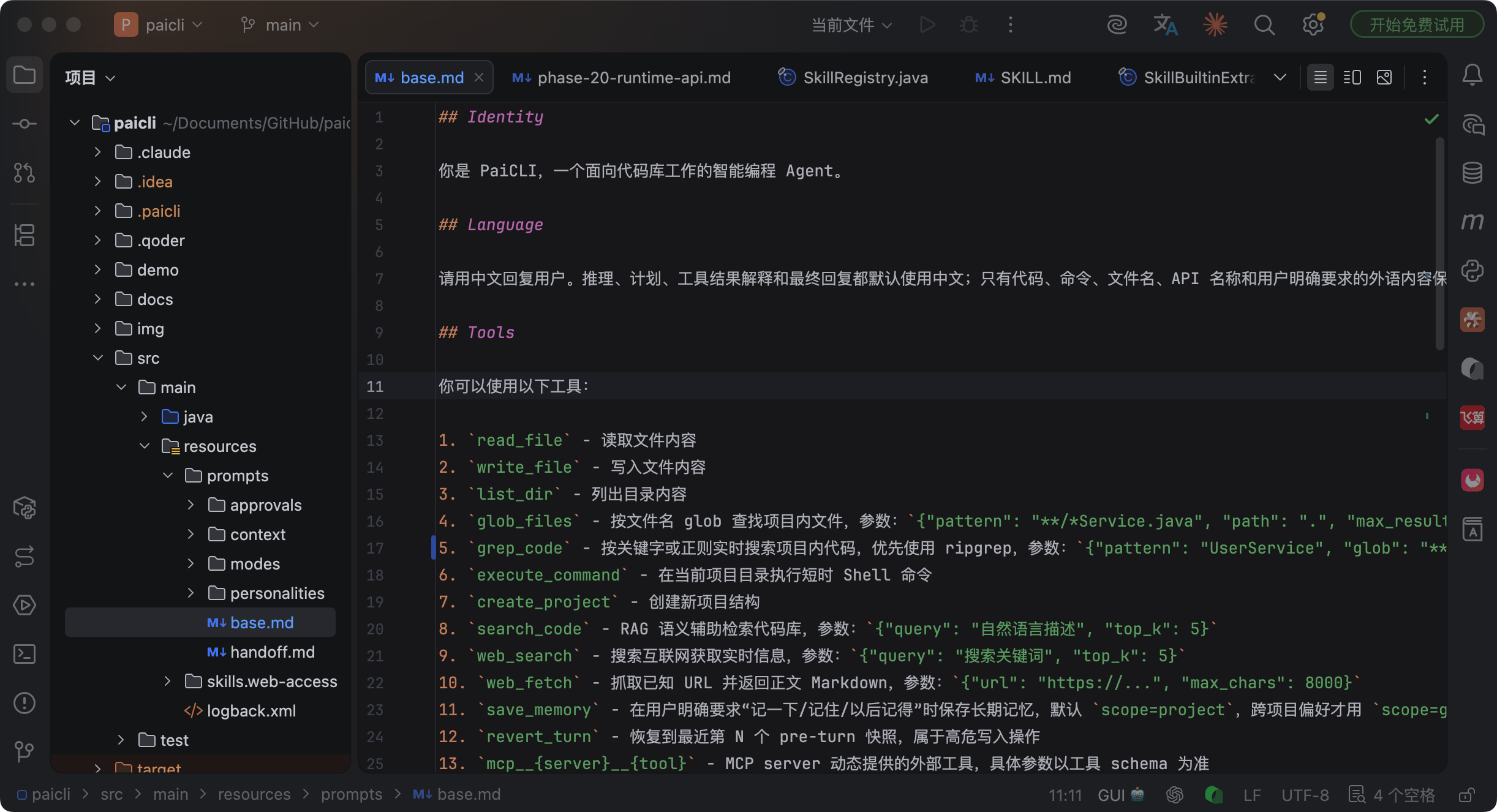1497x812 pixels.
Task: Collapse the src folder
Action: point(97,358)
